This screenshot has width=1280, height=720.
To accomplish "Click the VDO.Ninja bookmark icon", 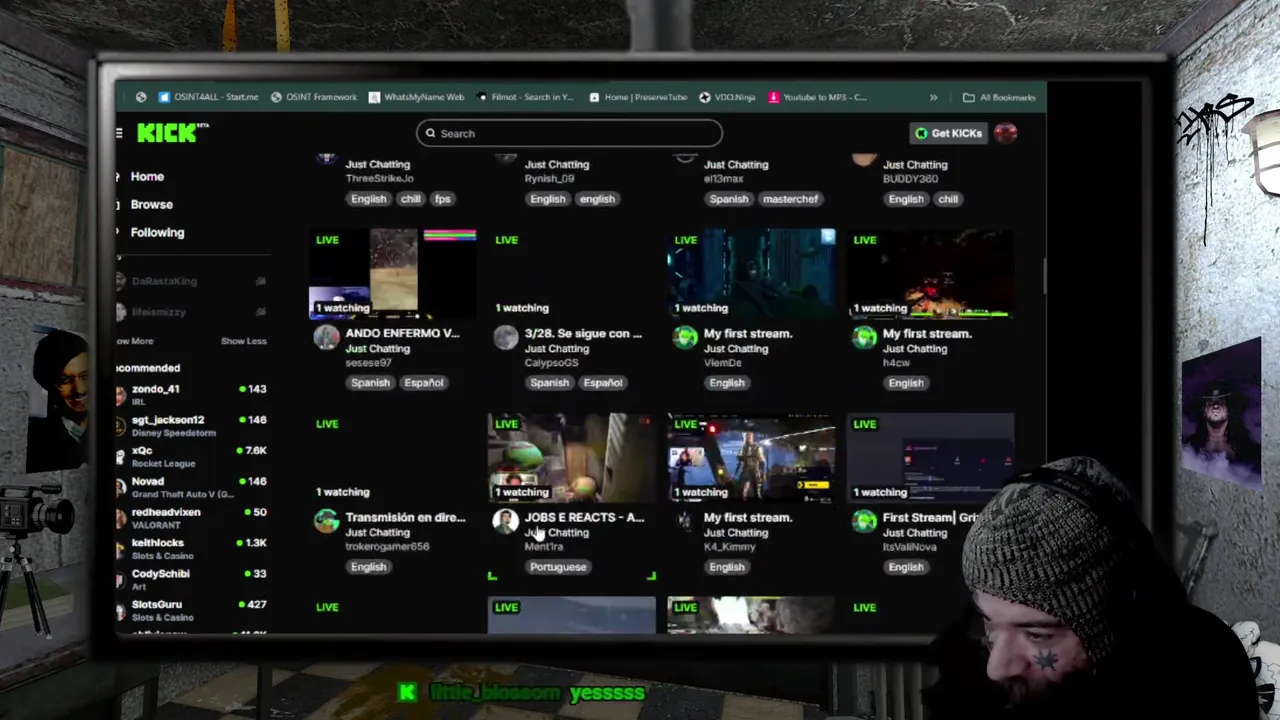I will (705, 97).
